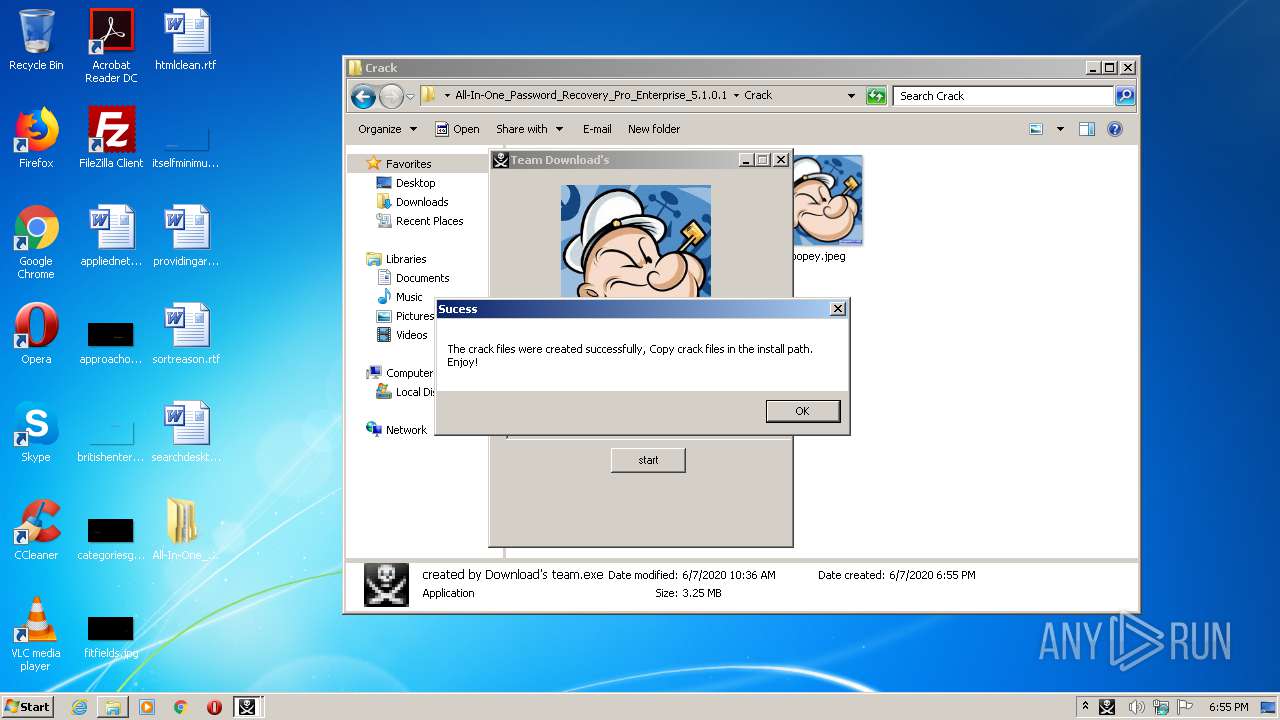Click Open in Explorer toolbar

point(457,129)
